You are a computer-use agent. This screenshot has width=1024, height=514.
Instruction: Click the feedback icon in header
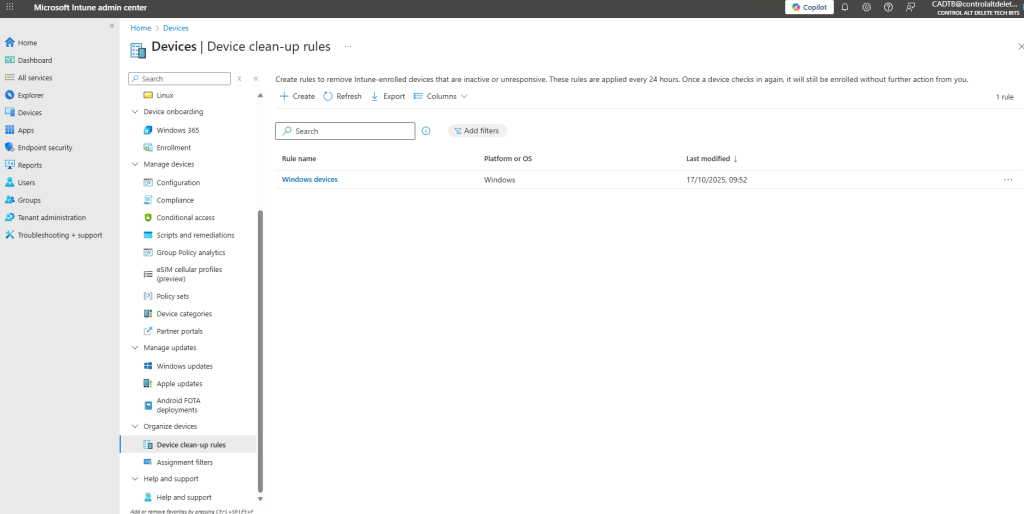click(x=910, y=7)
